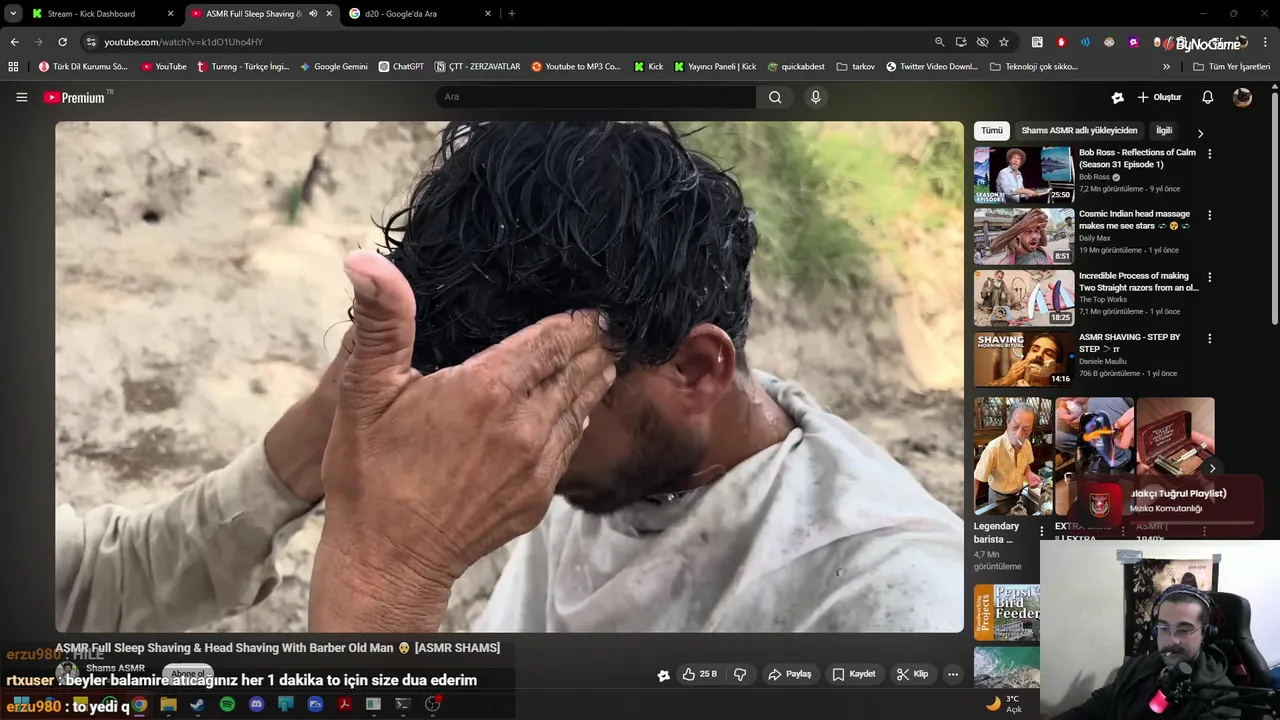Open ASMR SHAVING - STEP BY STEP title

coord(1129,343)
